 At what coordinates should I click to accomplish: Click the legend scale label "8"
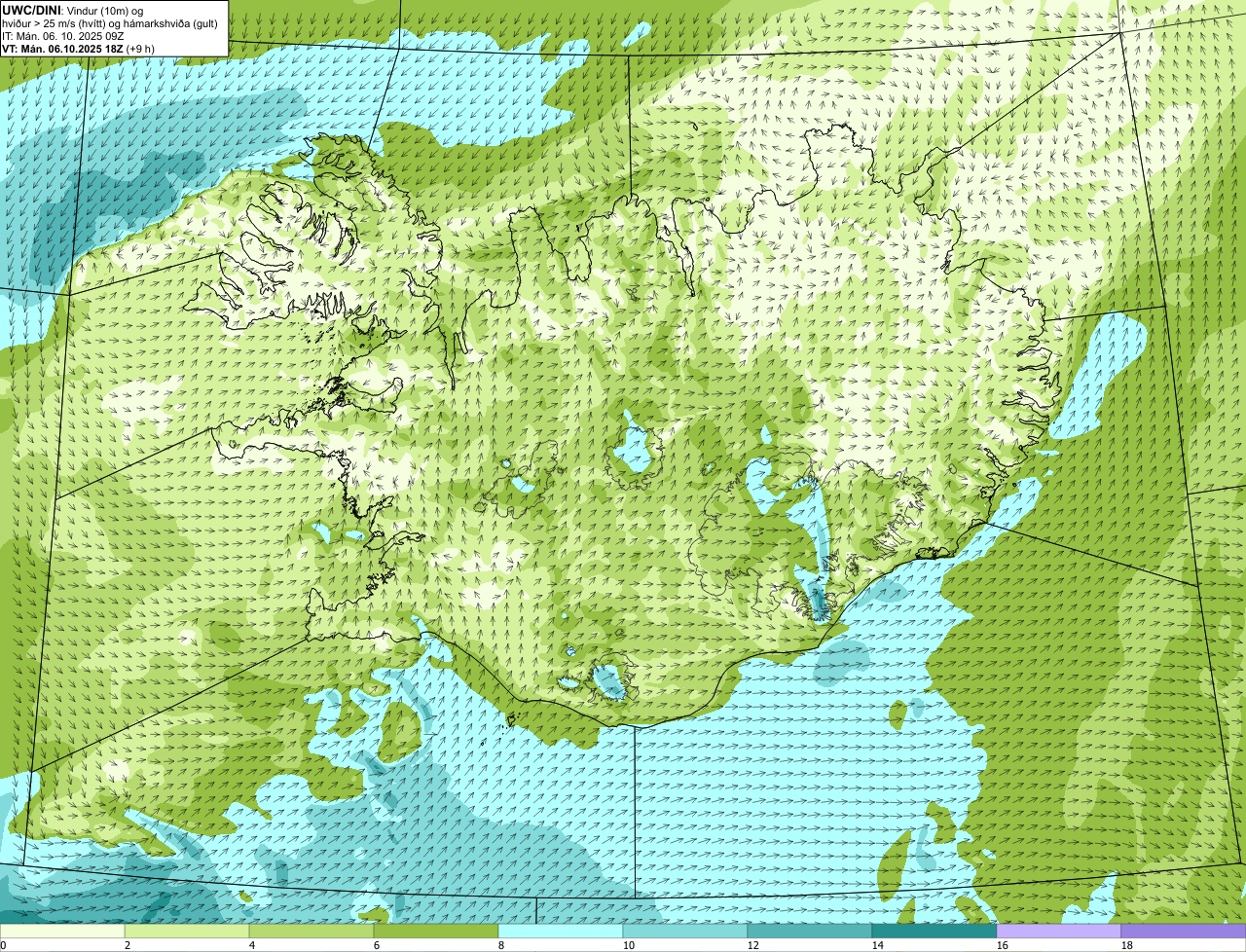pyautogui.click(x=501, y=945)
